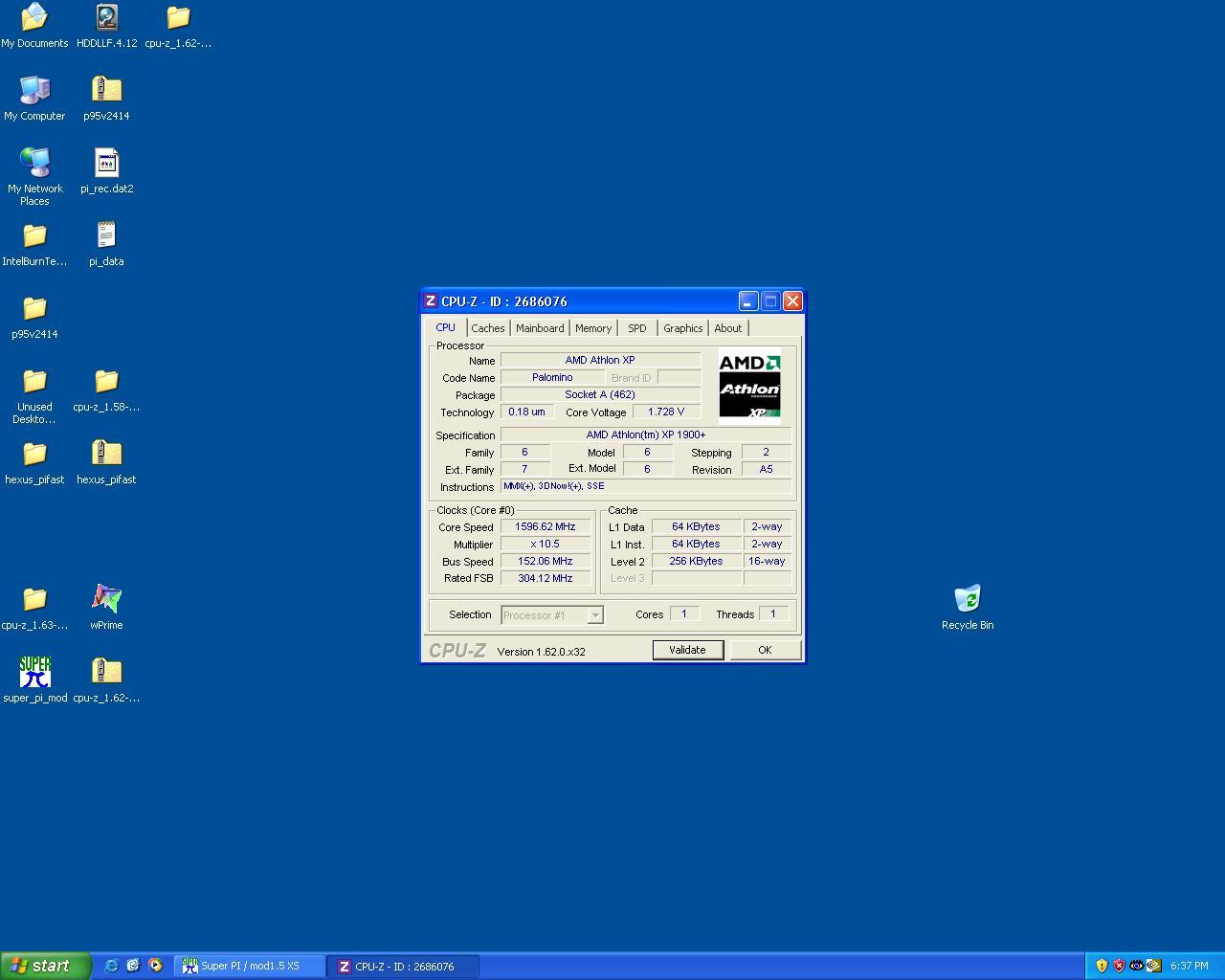The width and height of the screenshot is (1225, 980).
Task: Click the yellow security shield tray icon
Action: [x=1102, y=966]
